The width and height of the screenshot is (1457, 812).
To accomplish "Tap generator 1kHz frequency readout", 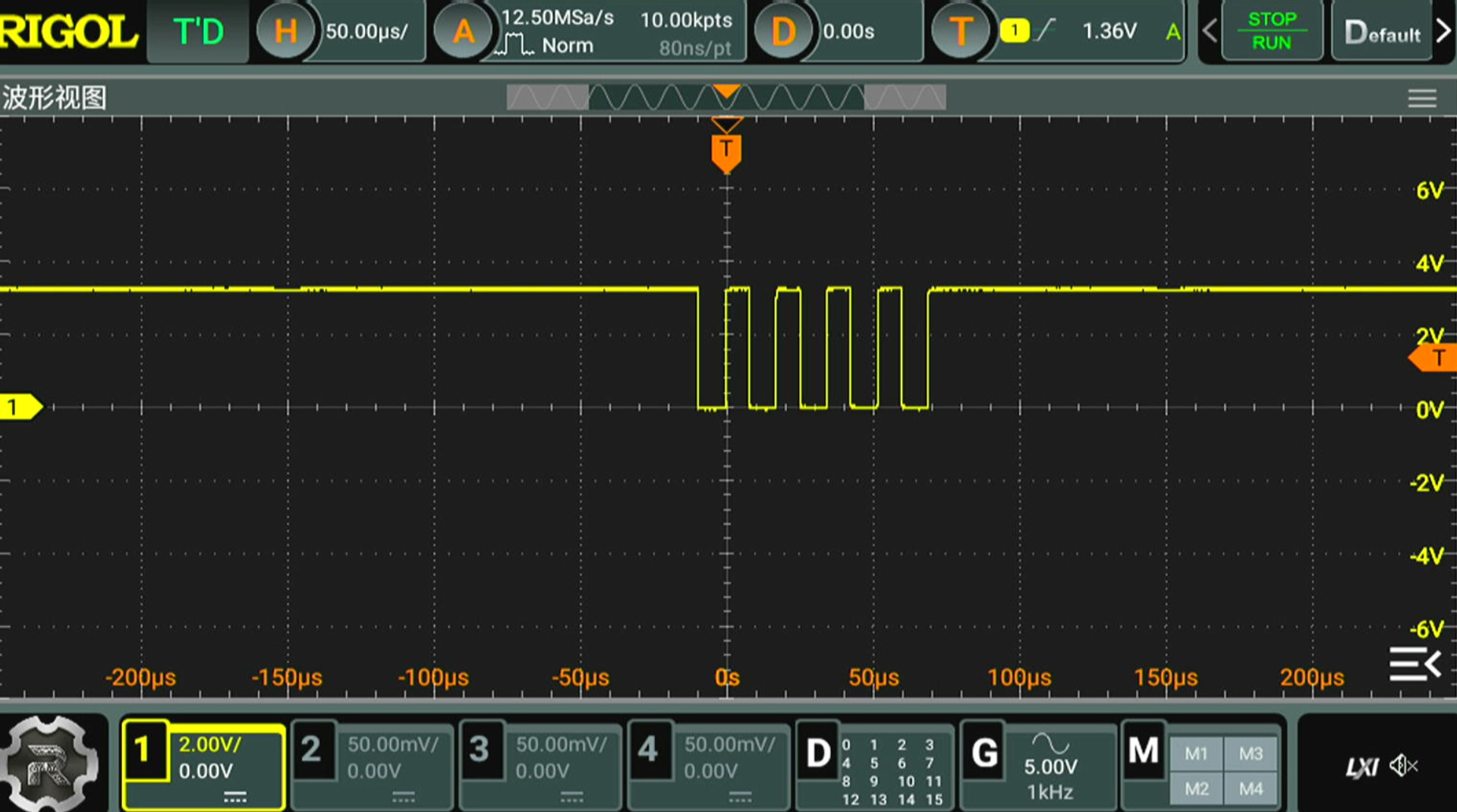I will [1050, 792].
